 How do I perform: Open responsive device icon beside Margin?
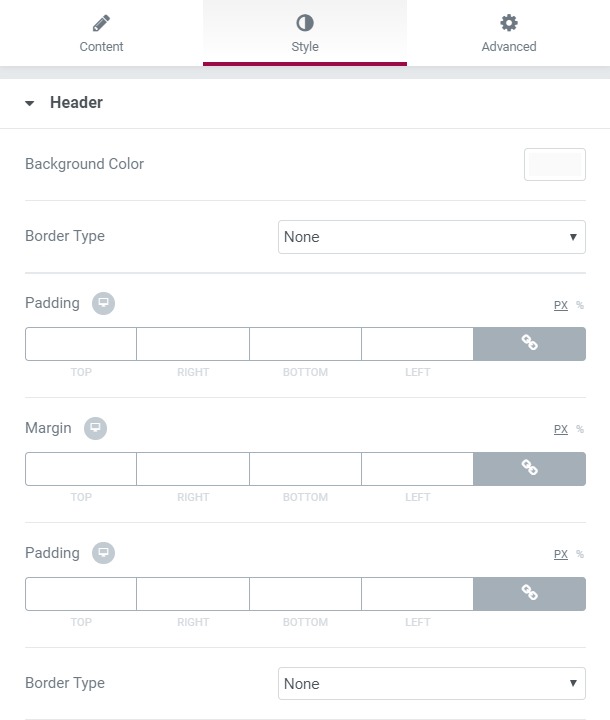95,428
